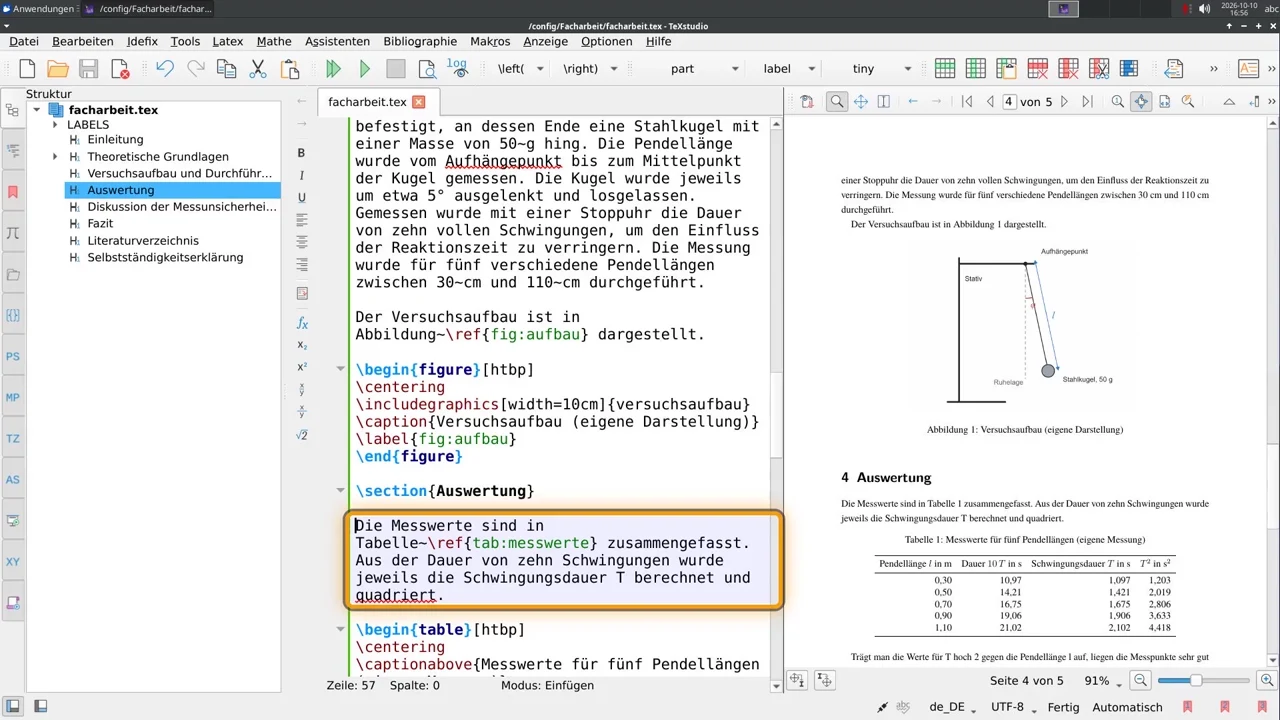Select Fazit in the structure tree
Image resolution: width=1280 pixels, height=720 pixels.
pos(100,224)
